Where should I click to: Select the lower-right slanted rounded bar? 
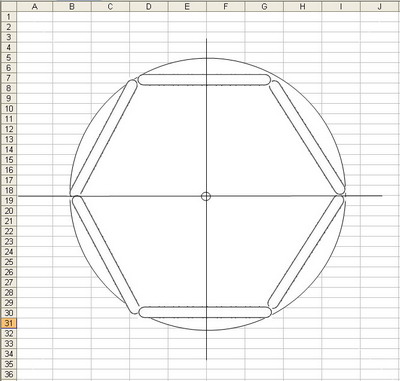coord(306,252)
